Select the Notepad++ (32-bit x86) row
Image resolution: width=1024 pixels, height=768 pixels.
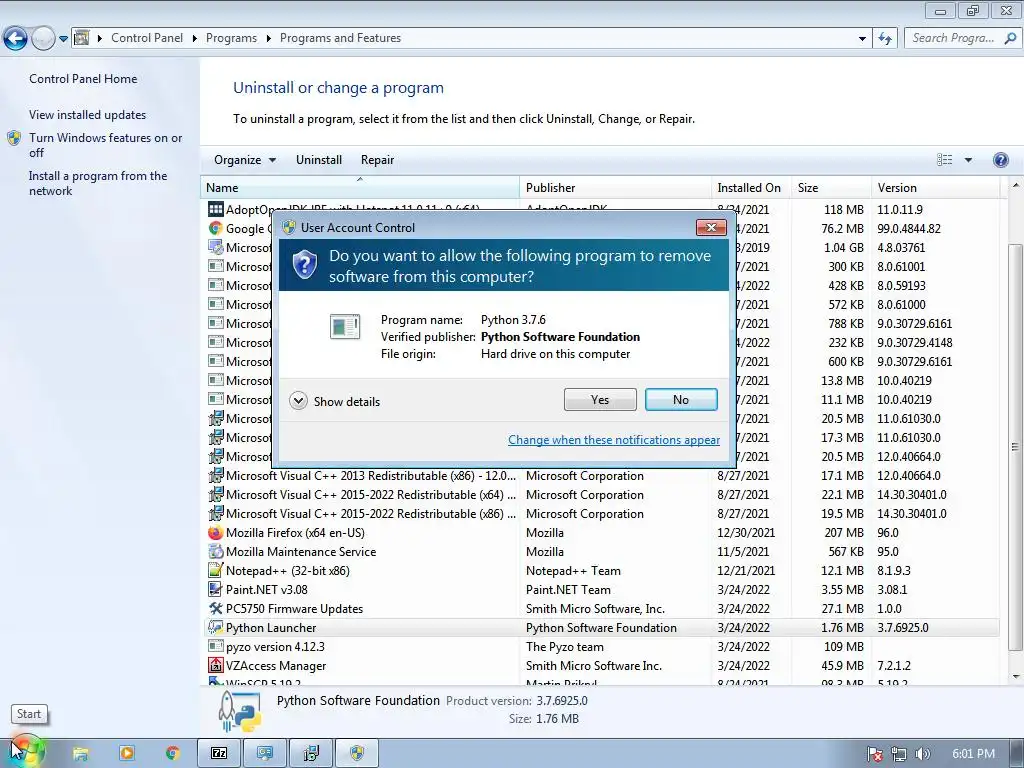(601, 571)
